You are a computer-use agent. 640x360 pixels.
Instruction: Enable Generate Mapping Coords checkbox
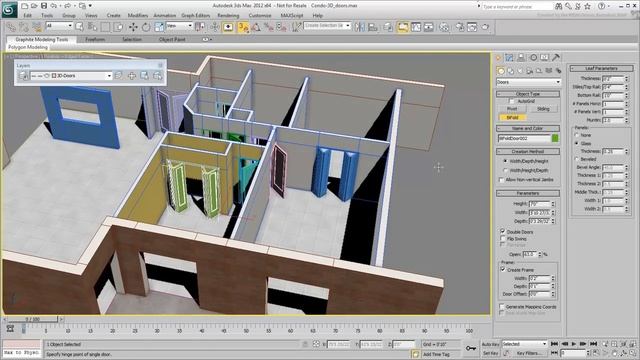(502, 306)
